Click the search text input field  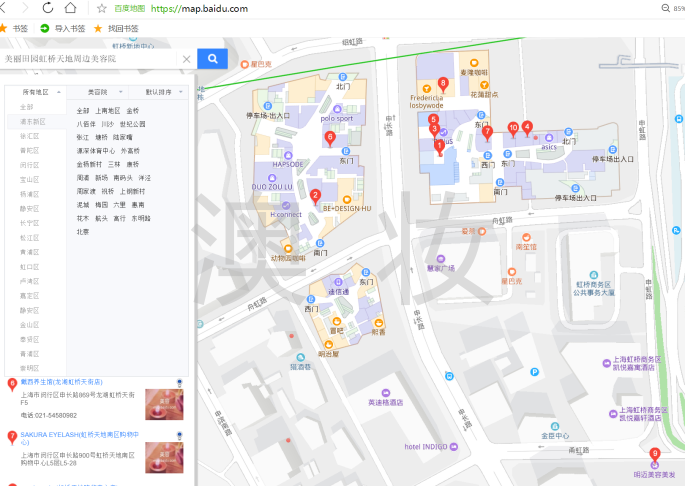coord(90,59)
